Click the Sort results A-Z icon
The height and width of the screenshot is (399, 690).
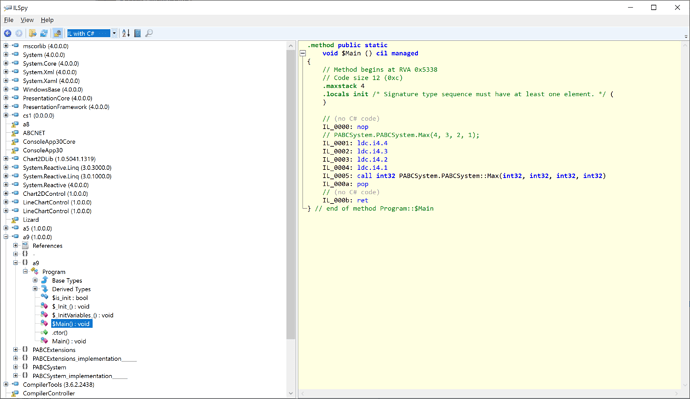[126, 33]
